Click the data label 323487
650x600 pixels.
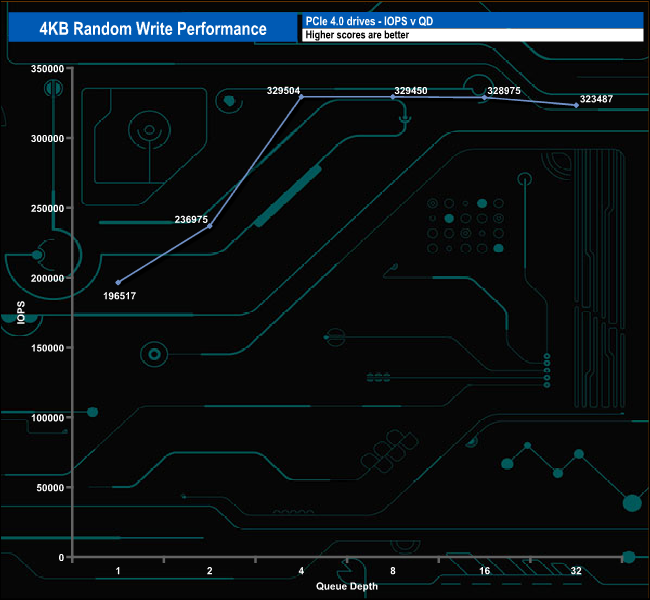click(596, 99)
